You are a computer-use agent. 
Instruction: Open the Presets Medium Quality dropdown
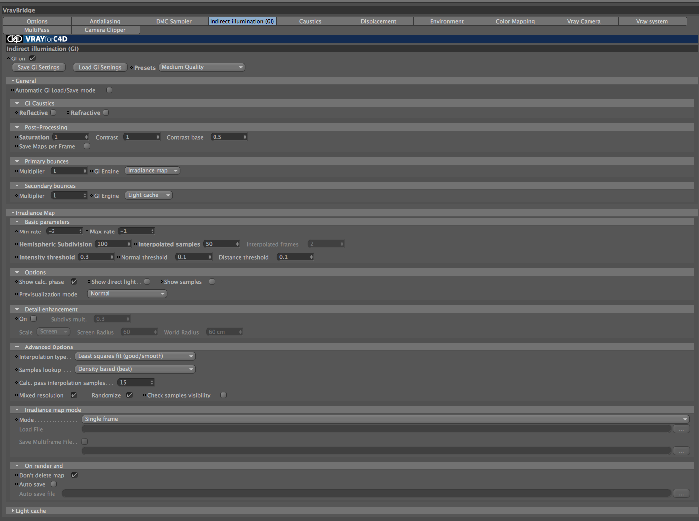(x=201, y=67)
